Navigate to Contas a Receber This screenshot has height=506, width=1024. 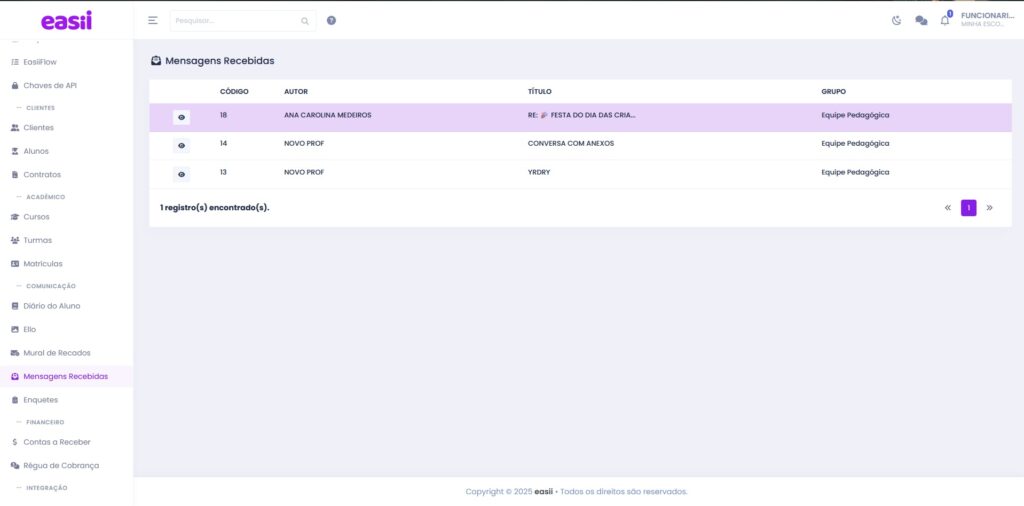click(57, 442)
